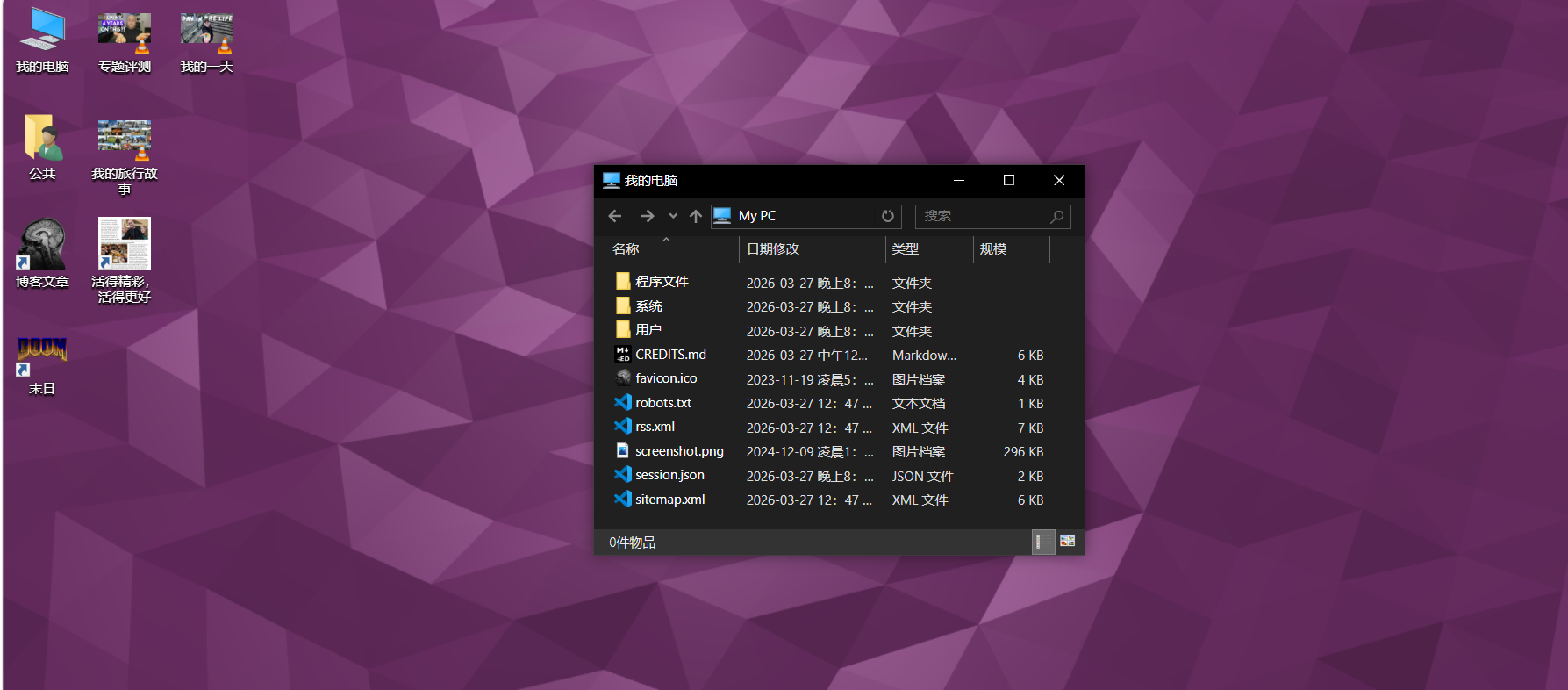Click the 文本文档 type cell
This screenshot has width=1568, height=690.
click(x=919, y=404)
